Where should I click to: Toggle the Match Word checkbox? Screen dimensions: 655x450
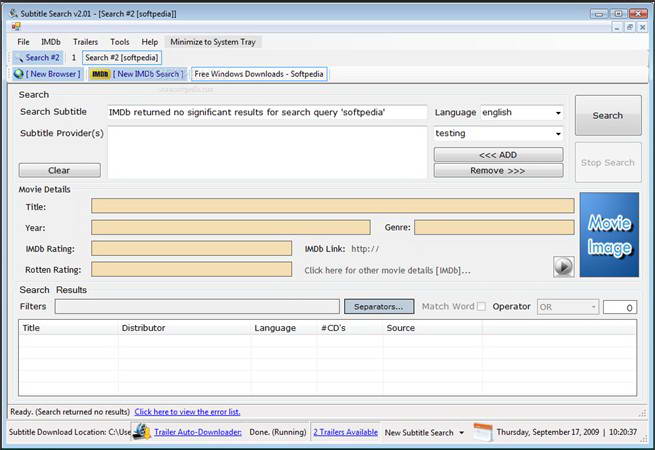tap(481, 307)
